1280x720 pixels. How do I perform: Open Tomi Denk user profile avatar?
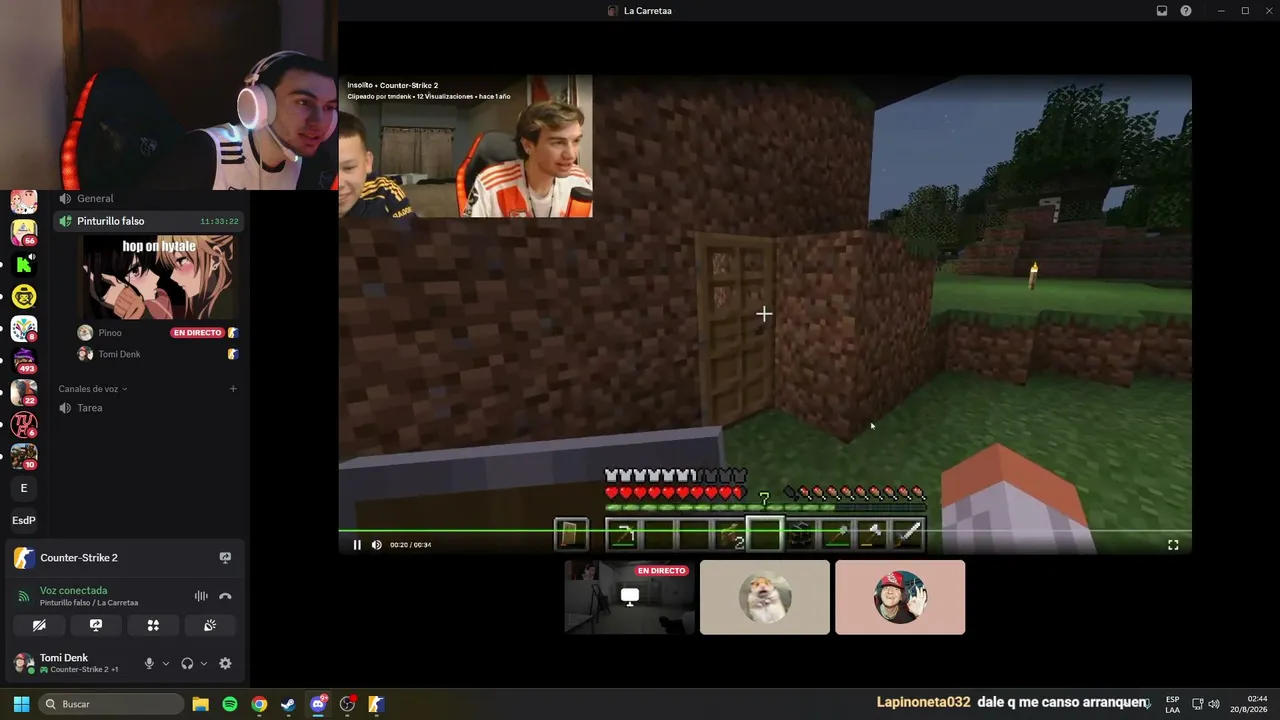click(x=24, y=663)
